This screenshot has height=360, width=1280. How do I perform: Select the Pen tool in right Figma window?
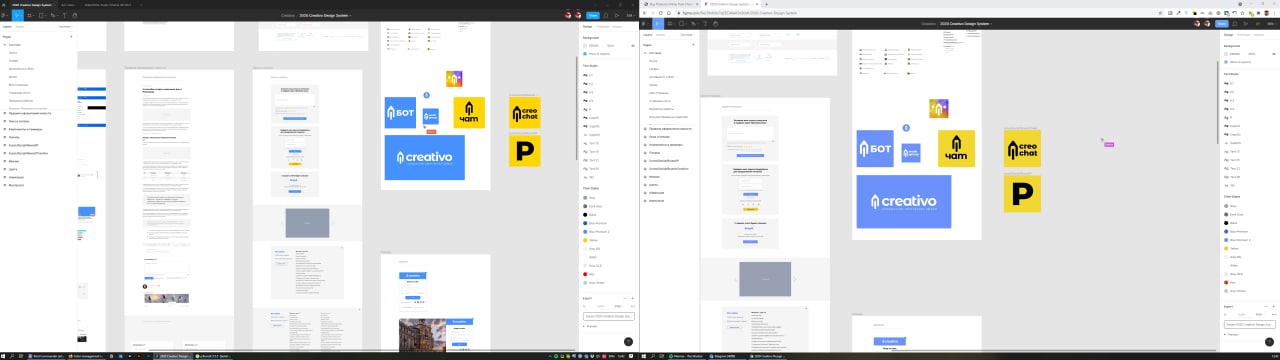pyautogui.click(x=694, y=24)
